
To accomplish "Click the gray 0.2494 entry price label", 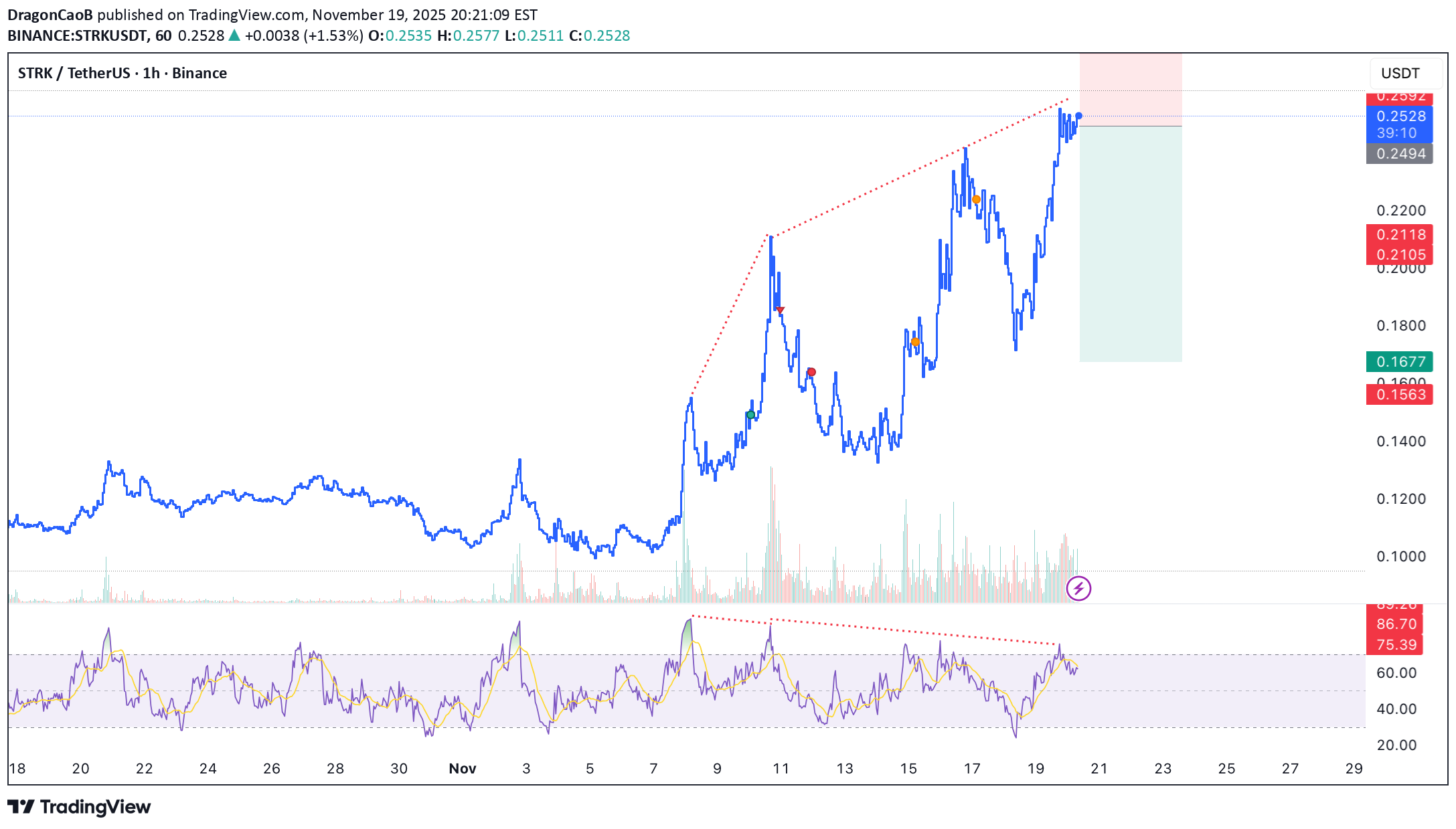I will (x=1399, y=154).
